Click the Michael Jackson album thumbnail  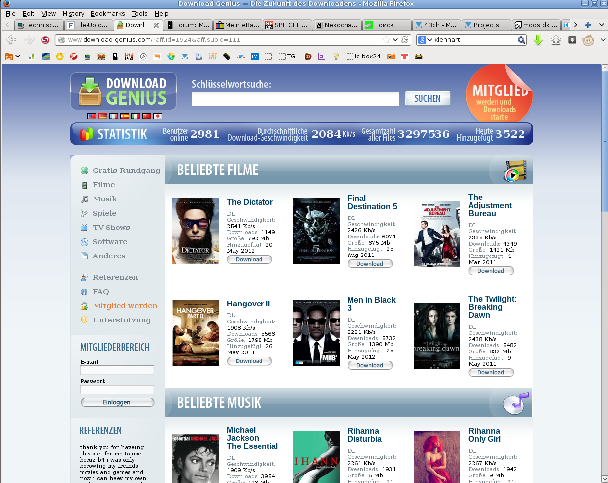[x=195, y=458]
